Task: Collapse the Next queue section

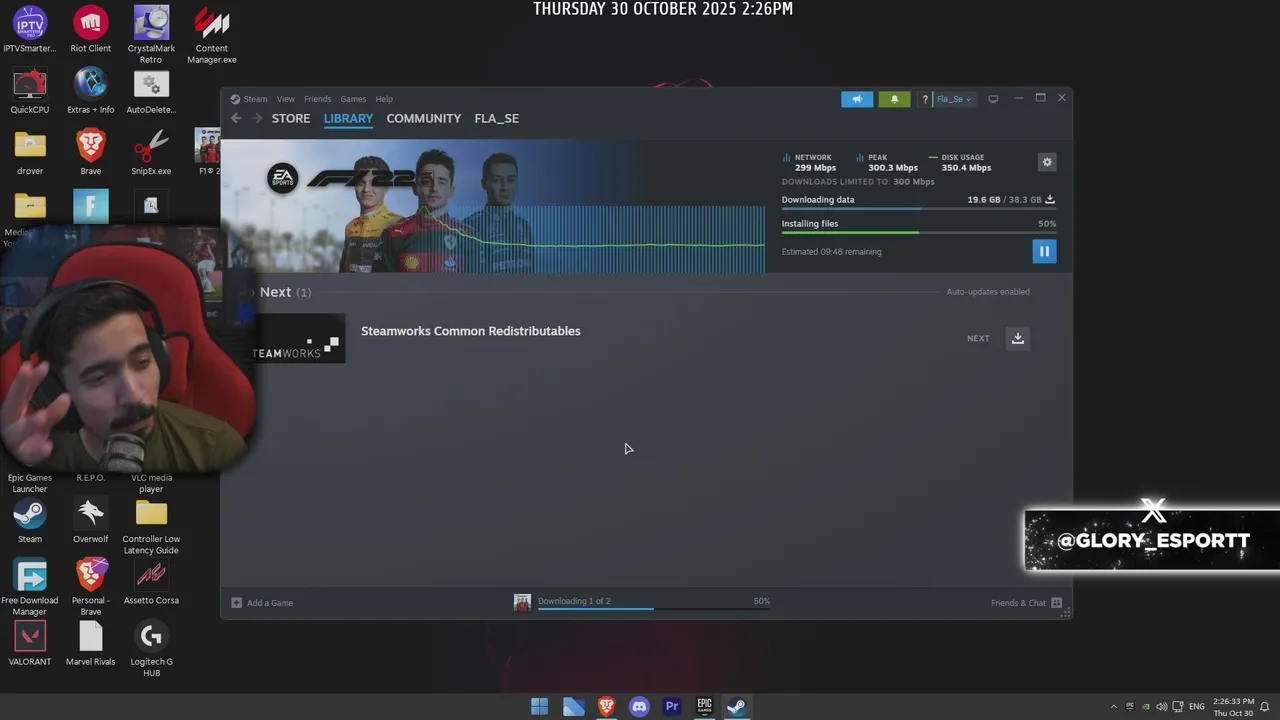Action: click(x=252, y=292)
